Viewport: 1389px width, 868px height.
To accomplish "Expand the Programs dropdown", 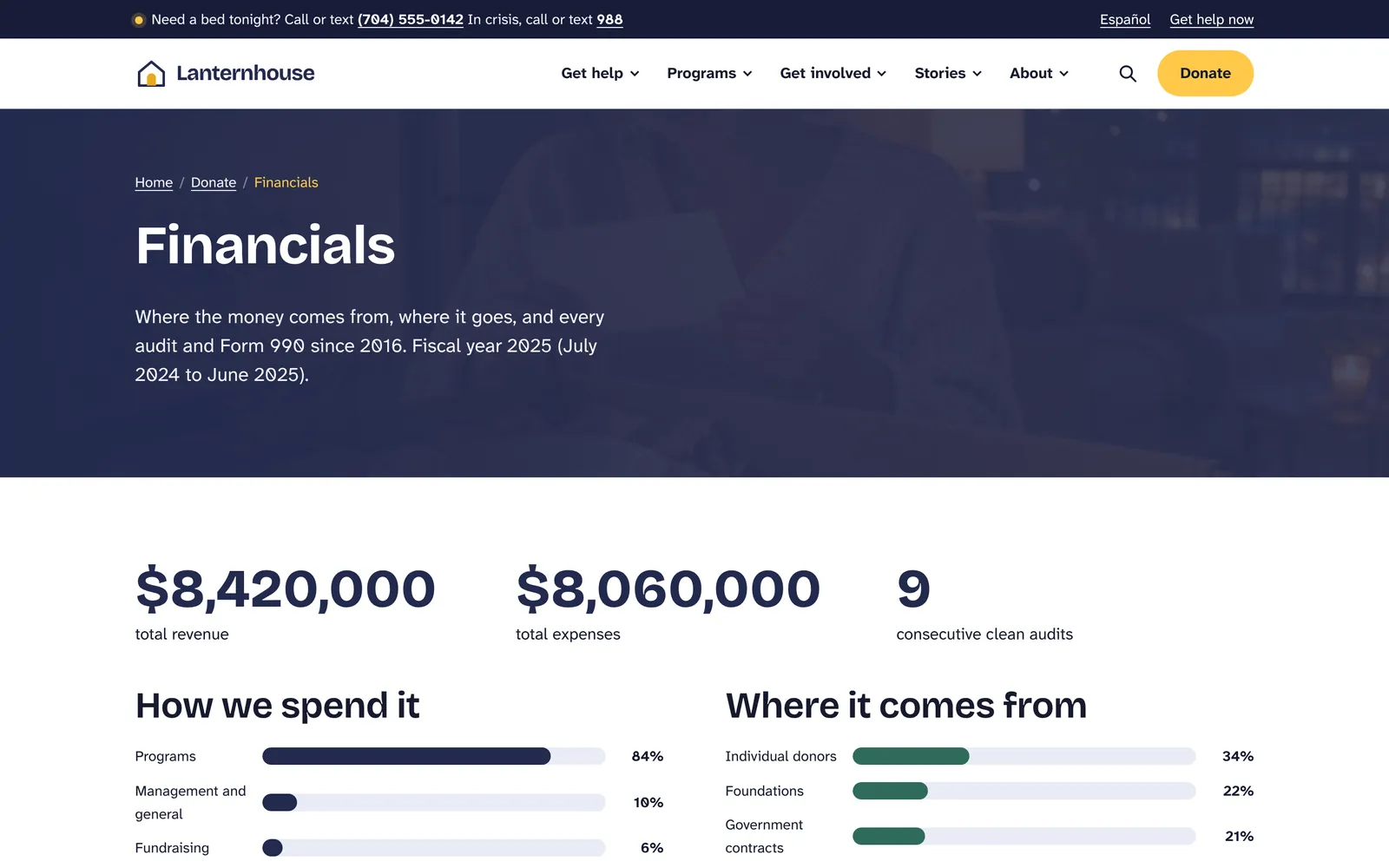I will 709,74.
